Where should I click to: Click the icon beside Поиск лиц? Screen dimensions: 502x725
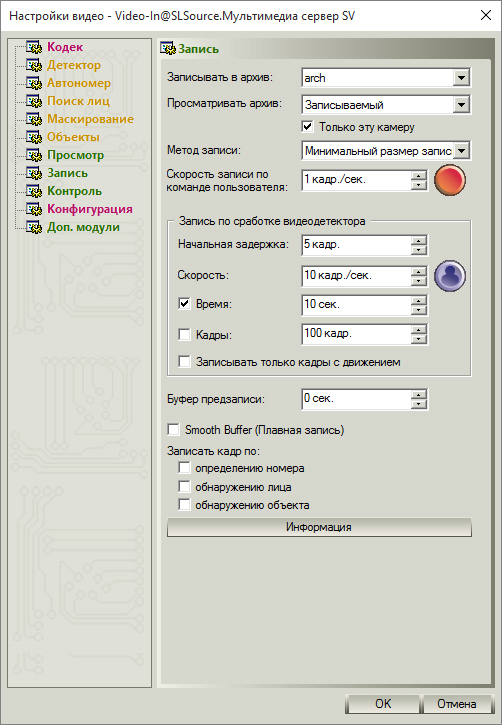(34, 101)
